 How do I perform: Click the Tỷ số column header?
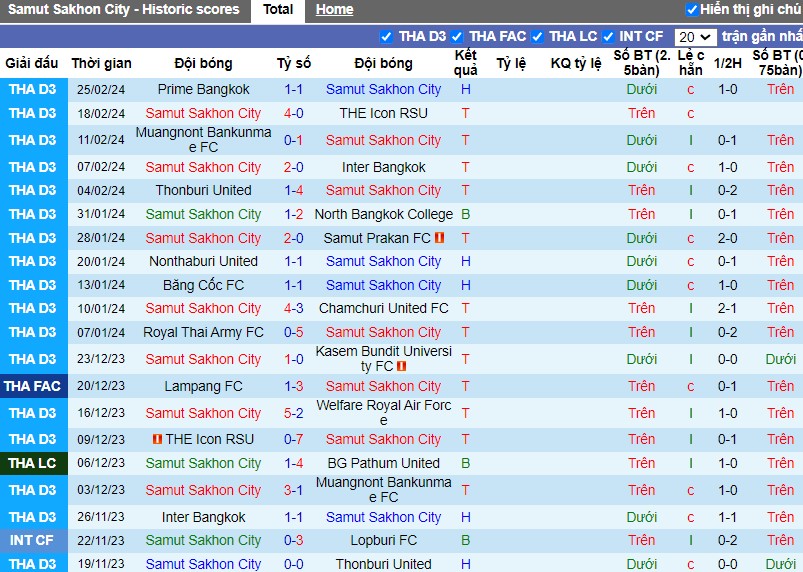[294, 63]
